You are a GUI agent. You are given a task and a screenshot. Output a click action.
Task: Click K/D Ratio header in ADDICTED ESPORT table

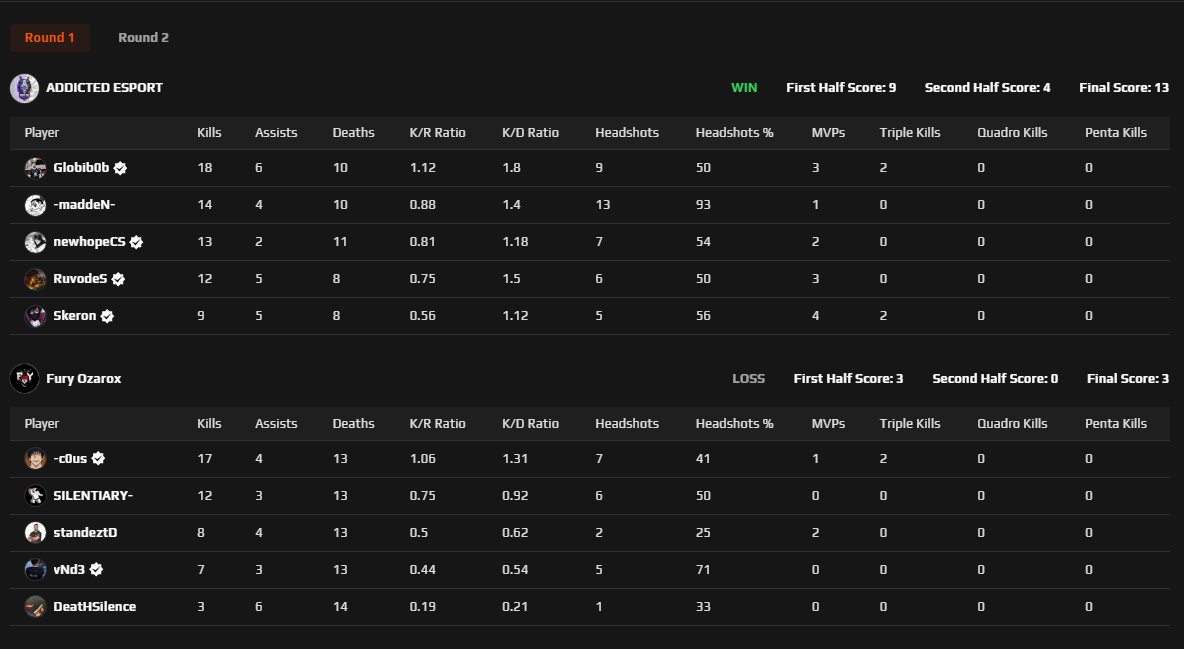531,133
